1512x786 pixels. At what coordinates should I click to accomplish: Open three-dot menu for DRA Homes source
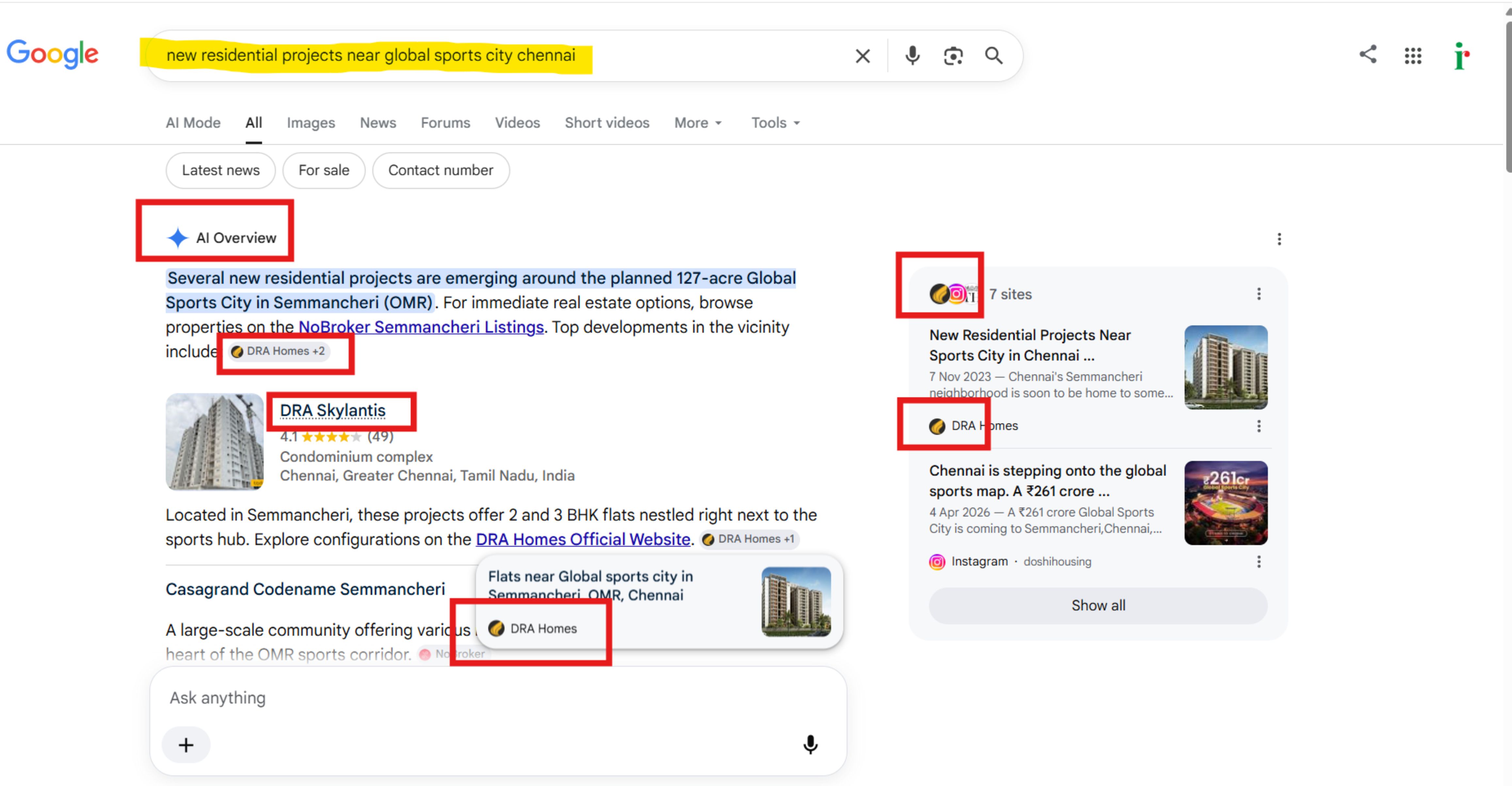click(x=1259, y=426)
